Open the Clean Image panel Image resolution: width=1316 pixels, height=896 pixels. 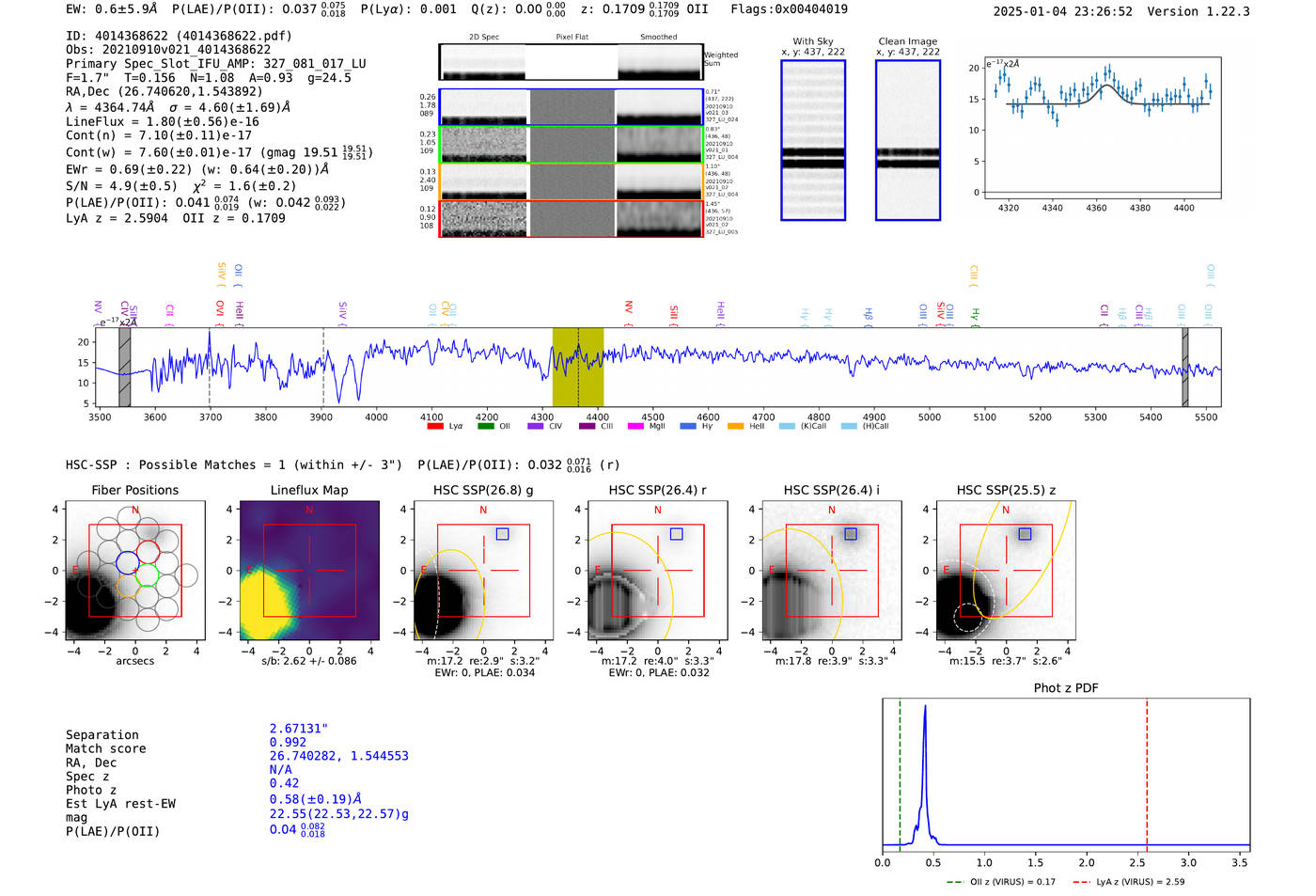click(x=908, y=140)
